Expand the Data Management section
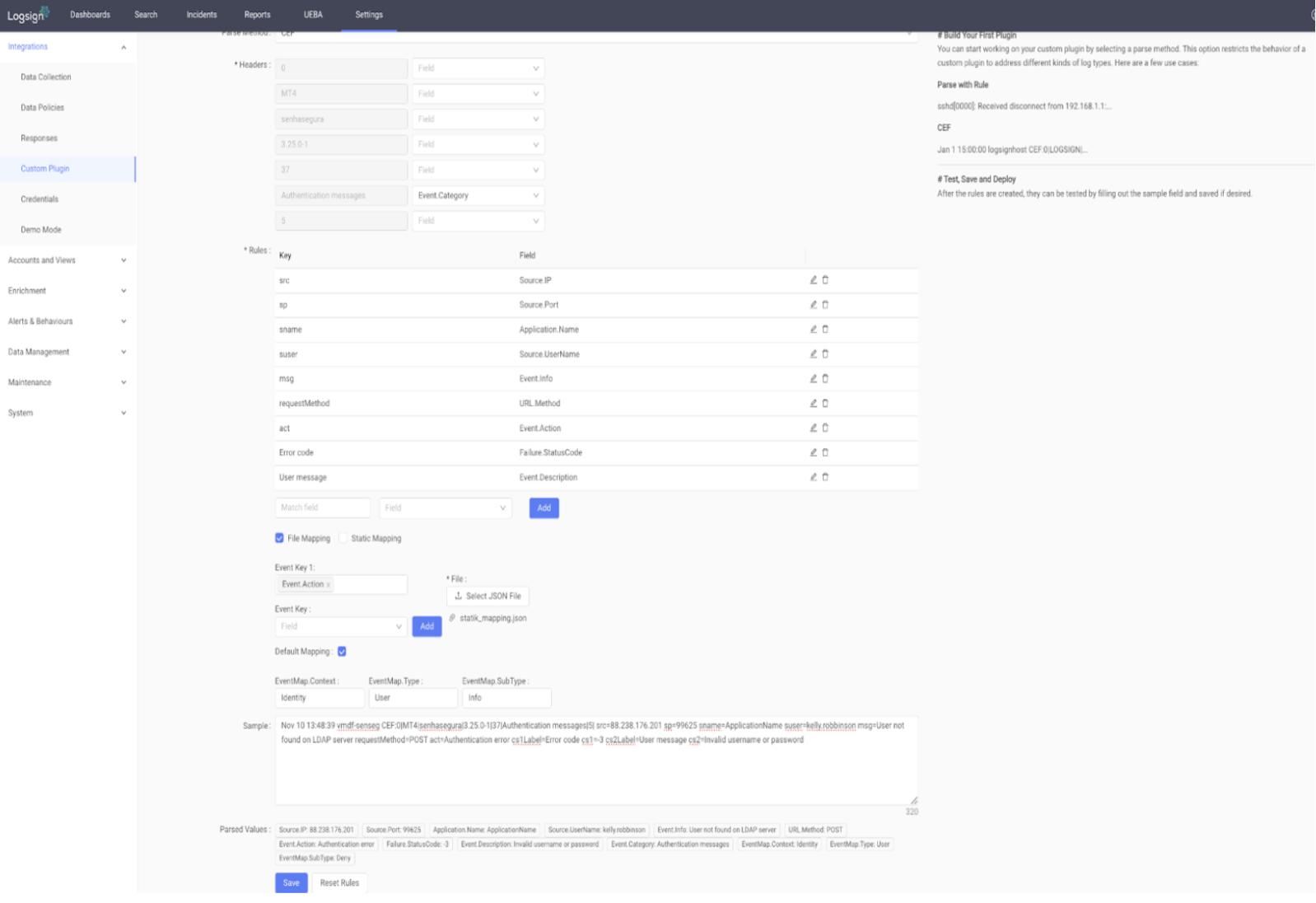The width and height of the screenshot is (1316, 903). pyautogui.click(x=68, y=352)
